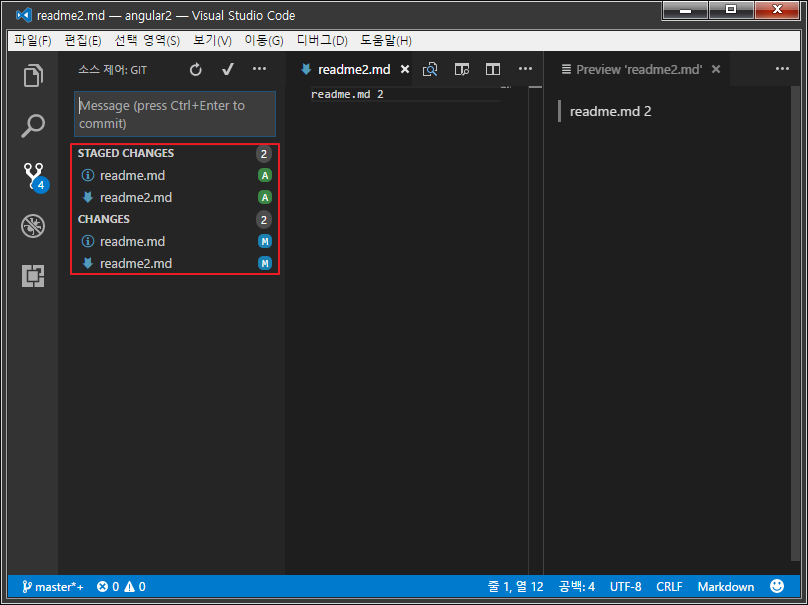Open the Extensions view in activity bar
The width and height of the screenshot is (808, 605).
(33, 276)
